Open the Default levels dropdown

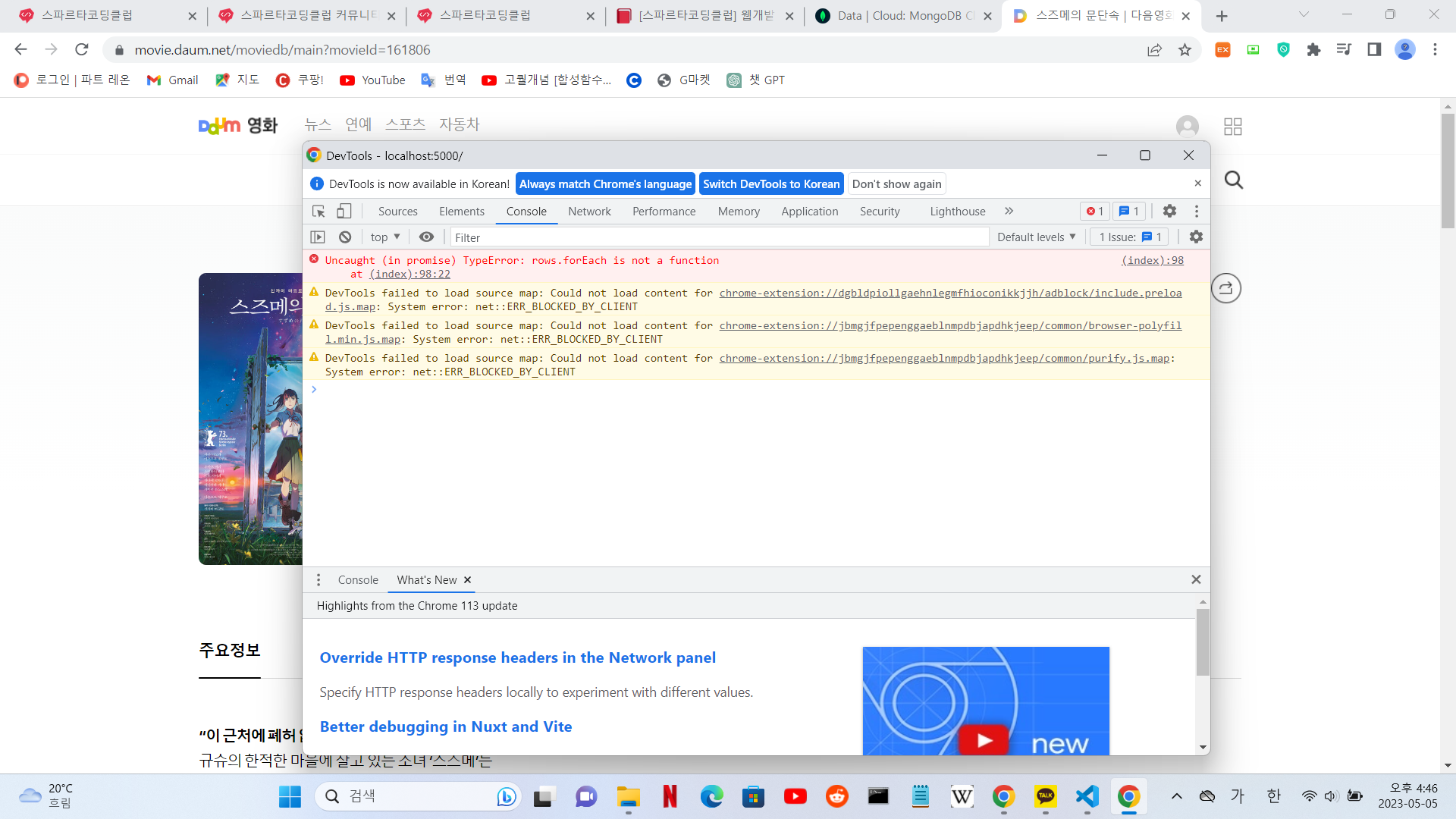click(x=1037, y=237)
